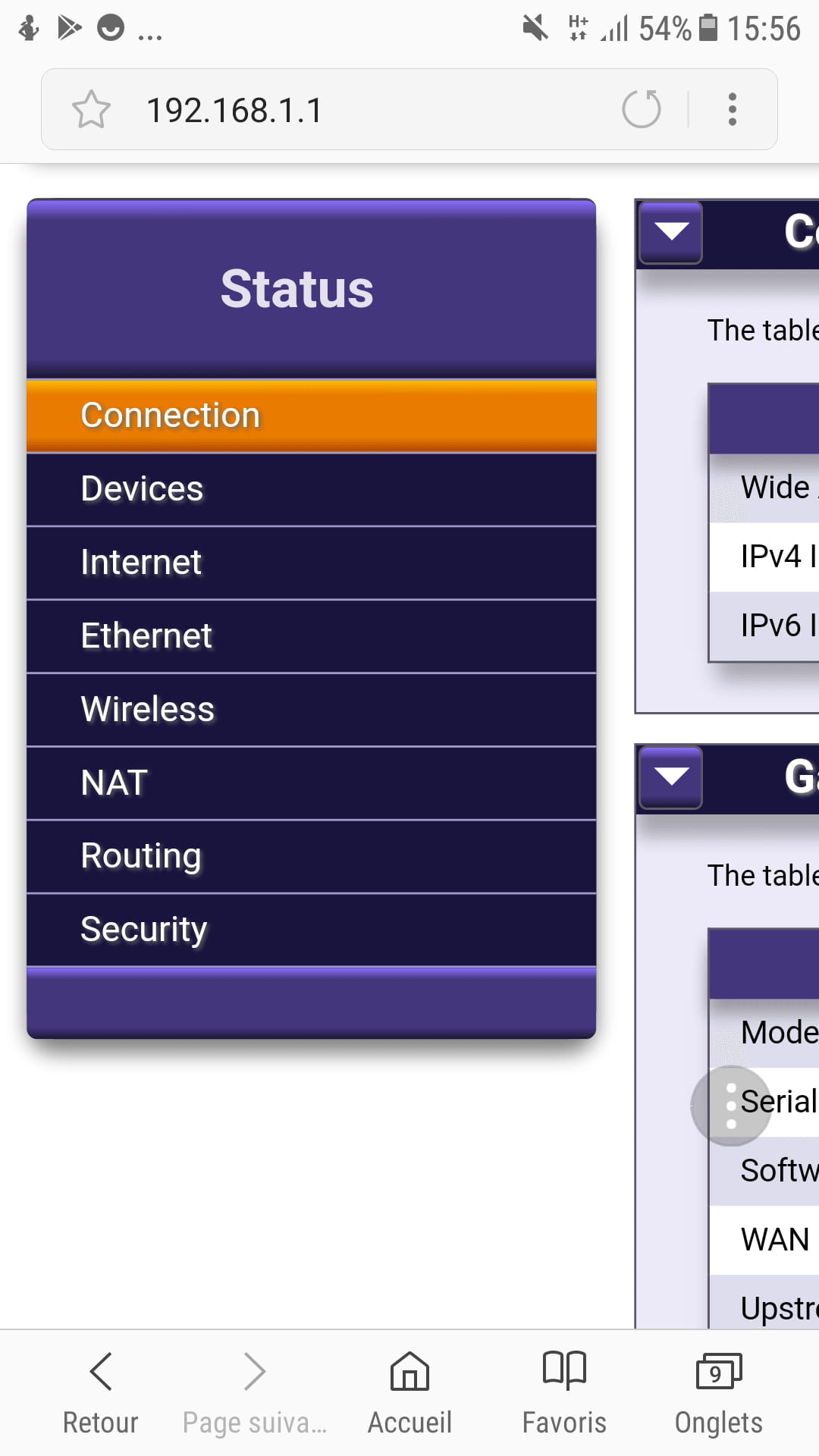Tap the bookmark star icon
The width and height of the screenshot is (819, 1456).
tap(91, 109)
